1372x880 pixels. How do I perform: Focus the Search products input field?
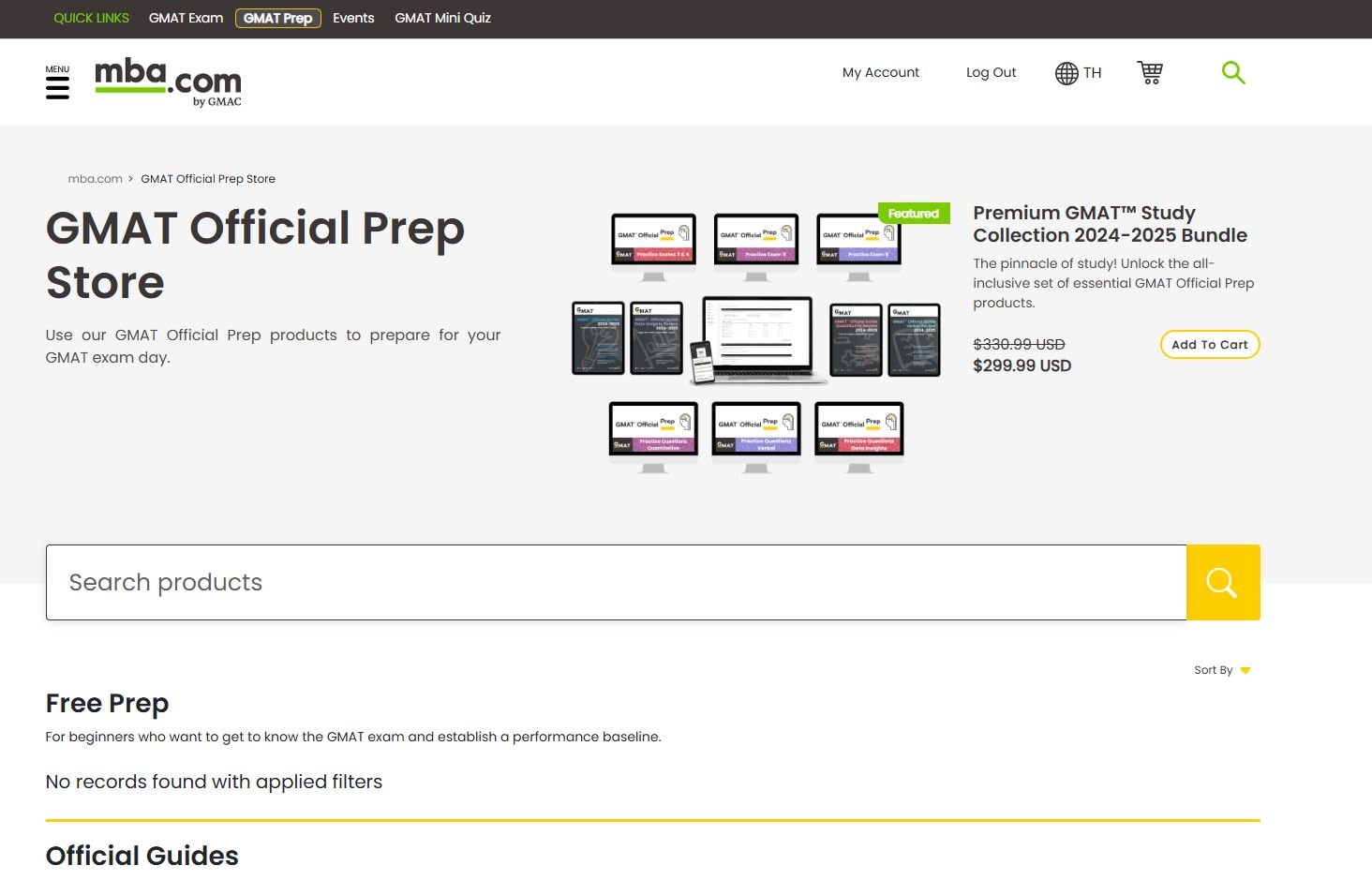click(616, 582)
